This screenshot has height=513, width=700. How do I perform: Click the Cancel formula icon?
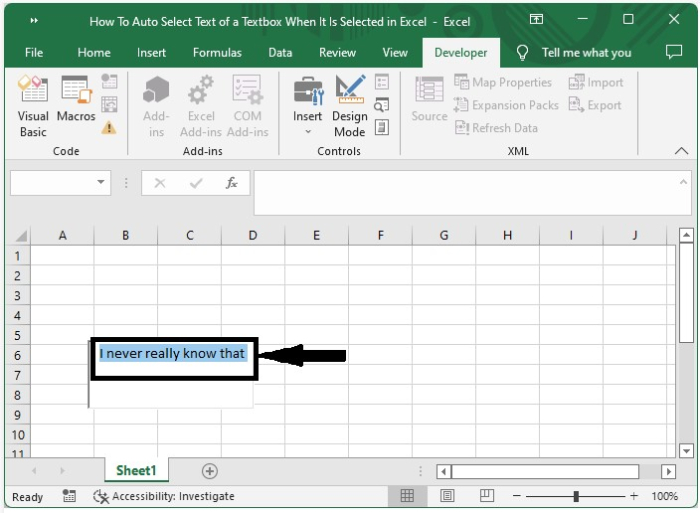point(160,183)
